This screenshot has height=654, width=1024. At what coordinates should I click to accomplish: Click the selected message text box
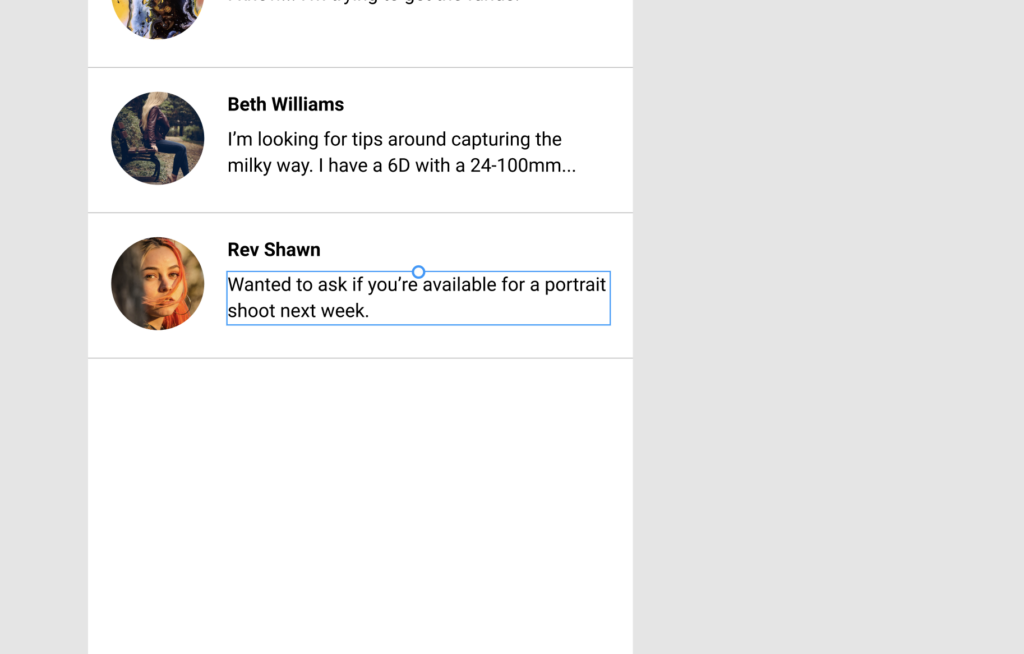418,297
